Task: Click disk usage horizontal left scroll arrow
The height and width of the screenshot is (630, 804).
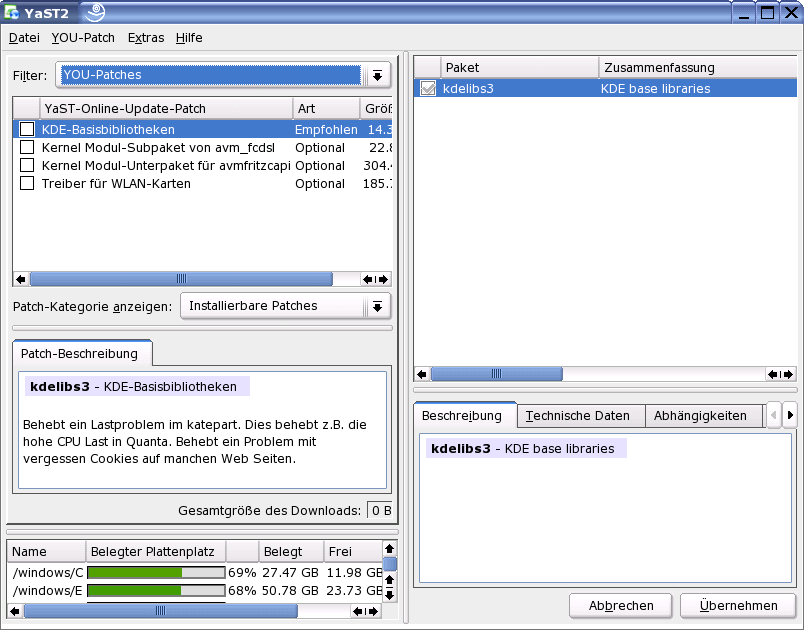Action: click(15, 611)
